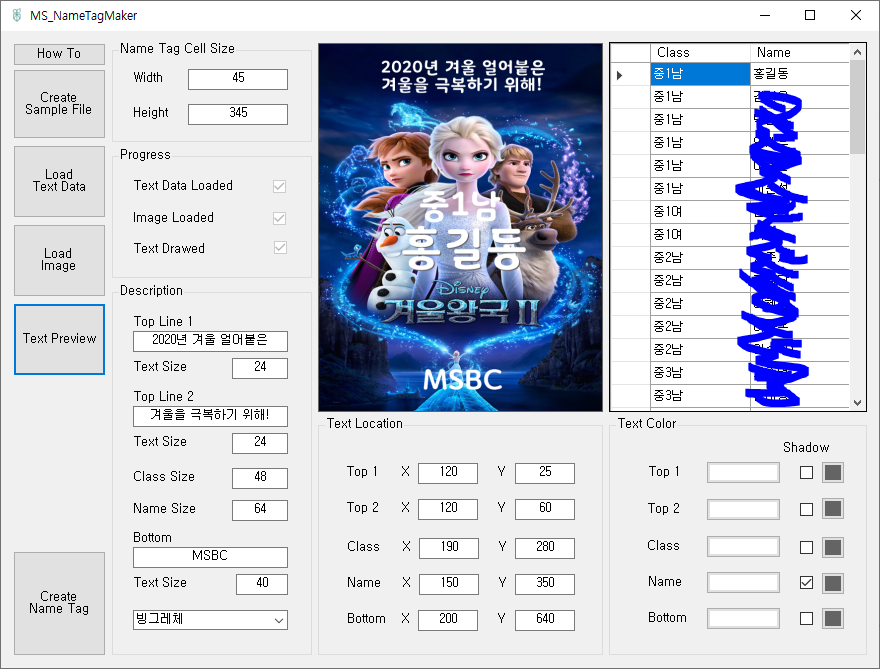Click the grid scroll down arrow
This screenshot has width=880, height=669.
point(857,402)
